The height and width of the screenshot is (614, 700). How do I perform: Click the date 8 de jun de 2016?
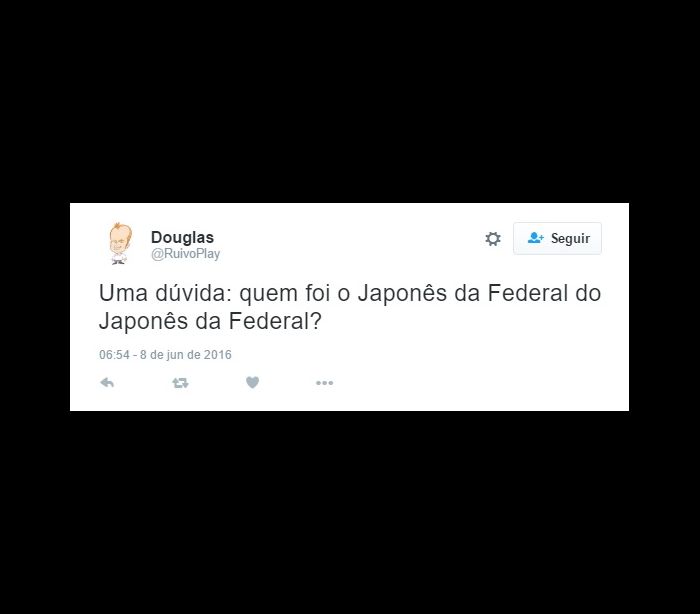(x=186, y=355)
